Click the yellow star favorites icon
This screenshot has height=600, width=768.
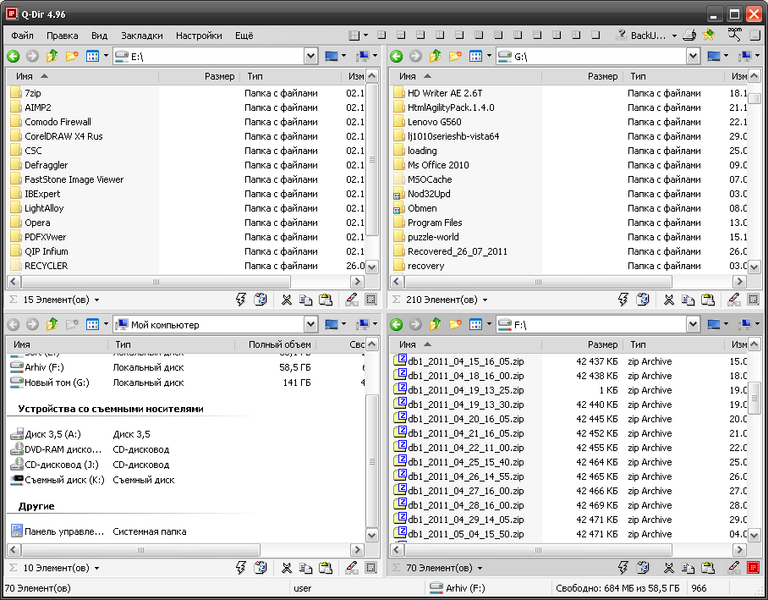tap(709, 35)
